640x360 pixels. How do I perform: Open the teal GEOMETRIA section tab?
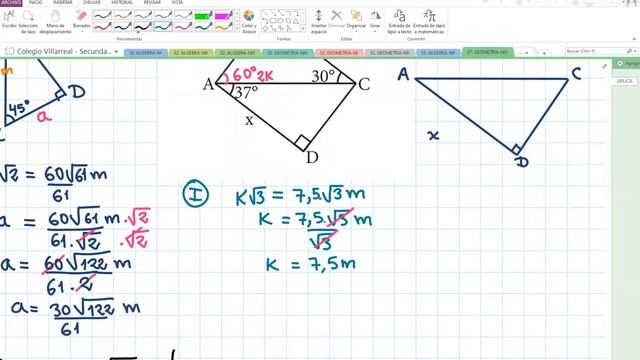tap(288, 53)
